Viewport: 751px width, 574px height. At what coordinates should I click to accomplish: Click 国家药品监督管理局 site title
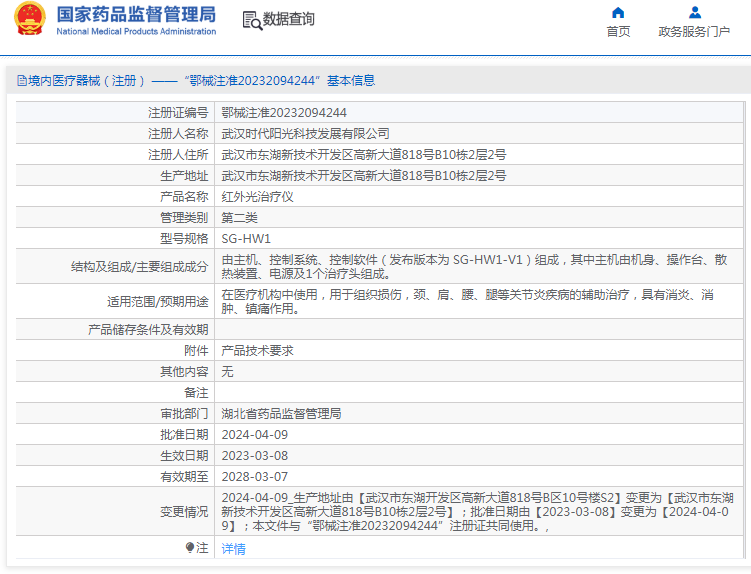point(137,14)
